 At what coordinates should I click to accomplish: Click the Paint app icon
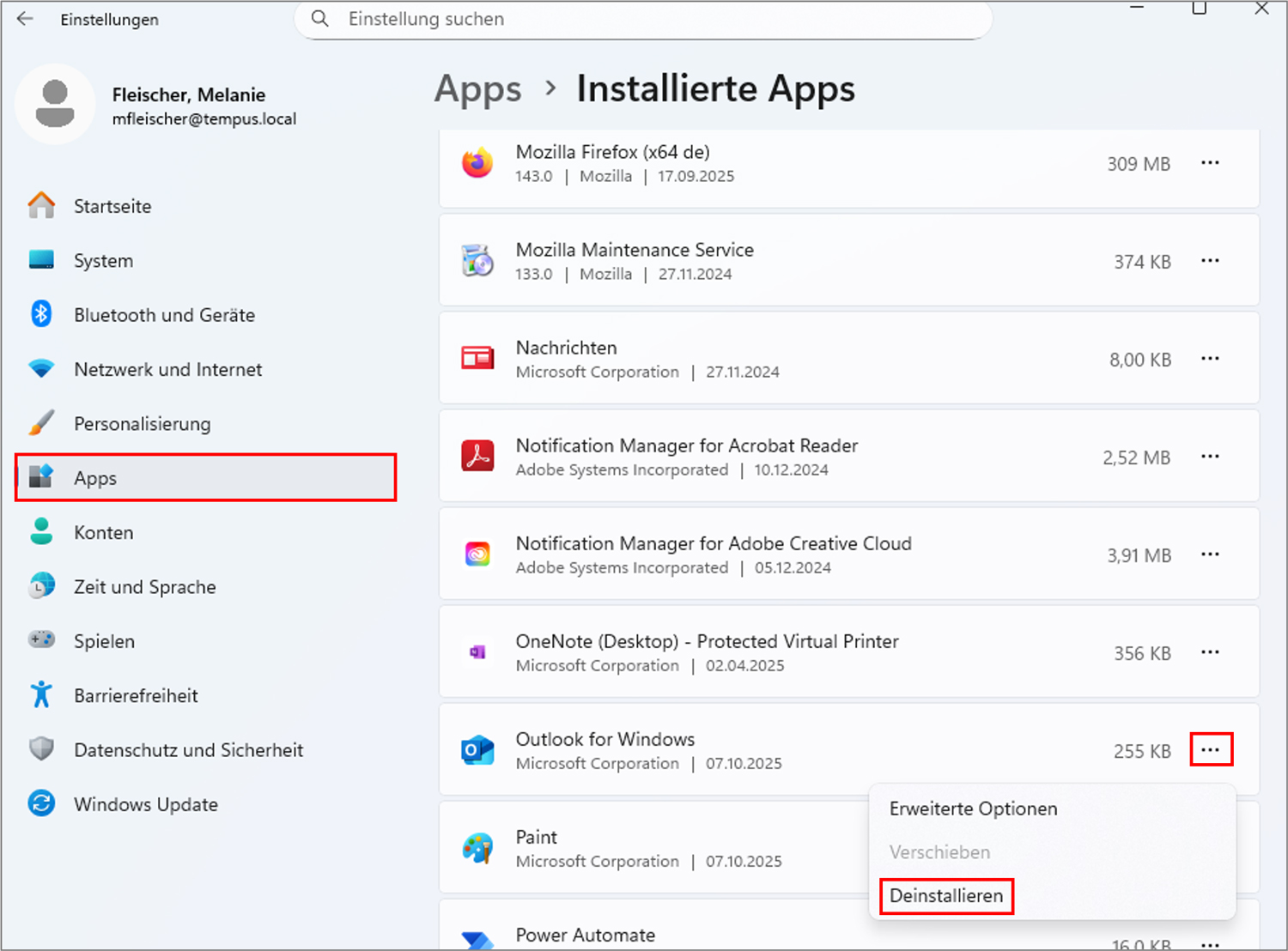coord(477,848)
